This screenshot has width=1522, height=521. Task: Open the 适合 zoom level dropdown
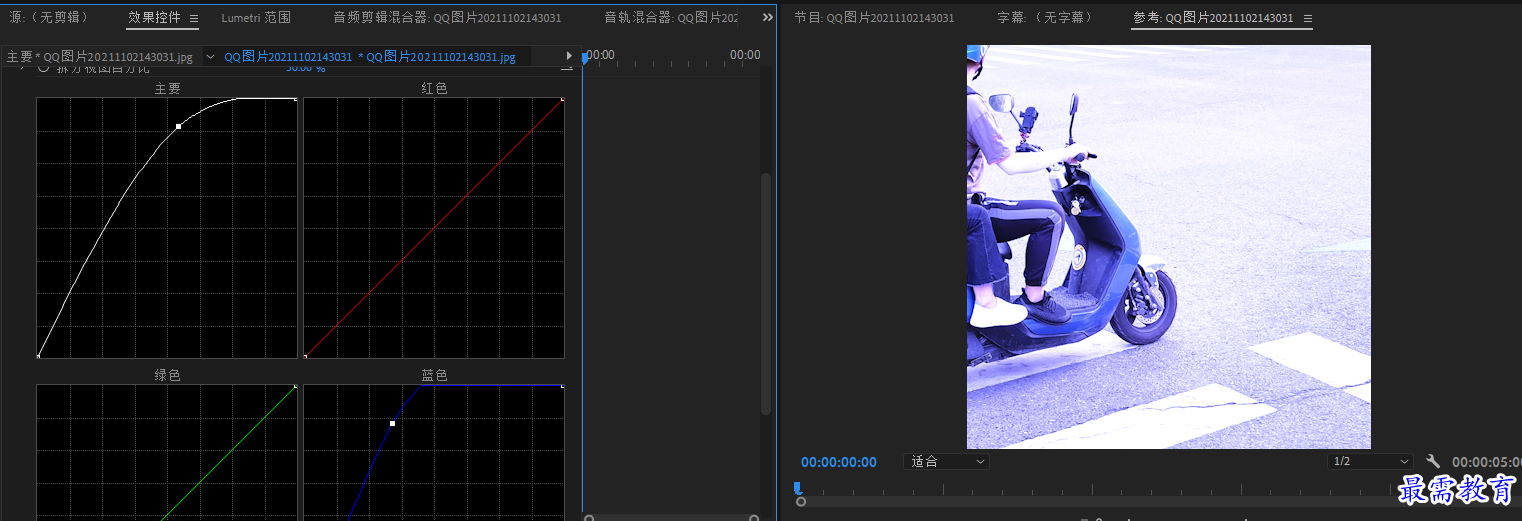point(946,461)
